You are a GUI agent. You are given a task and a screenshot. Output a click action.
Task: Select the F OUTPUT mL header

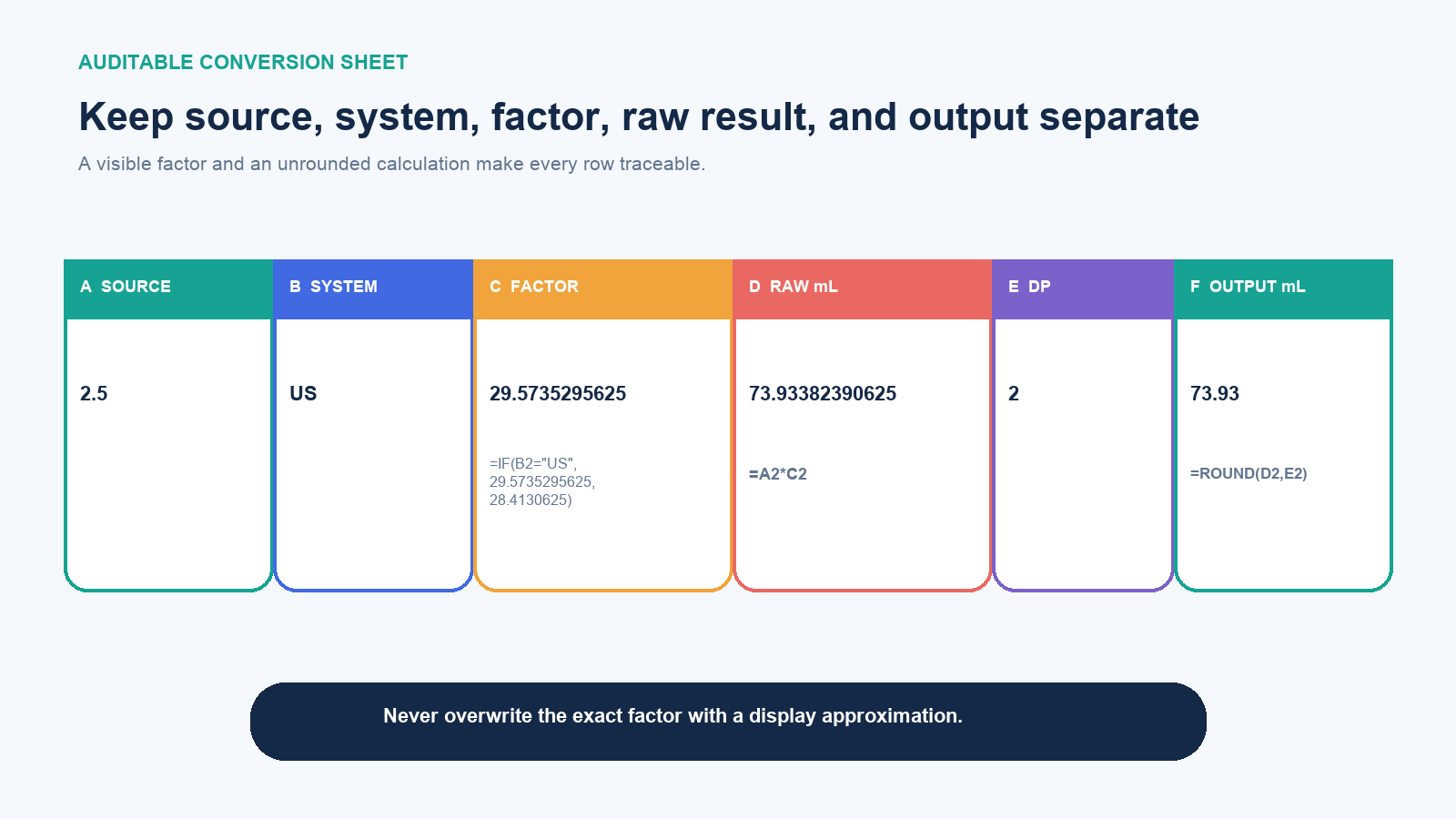point(1283,288)
